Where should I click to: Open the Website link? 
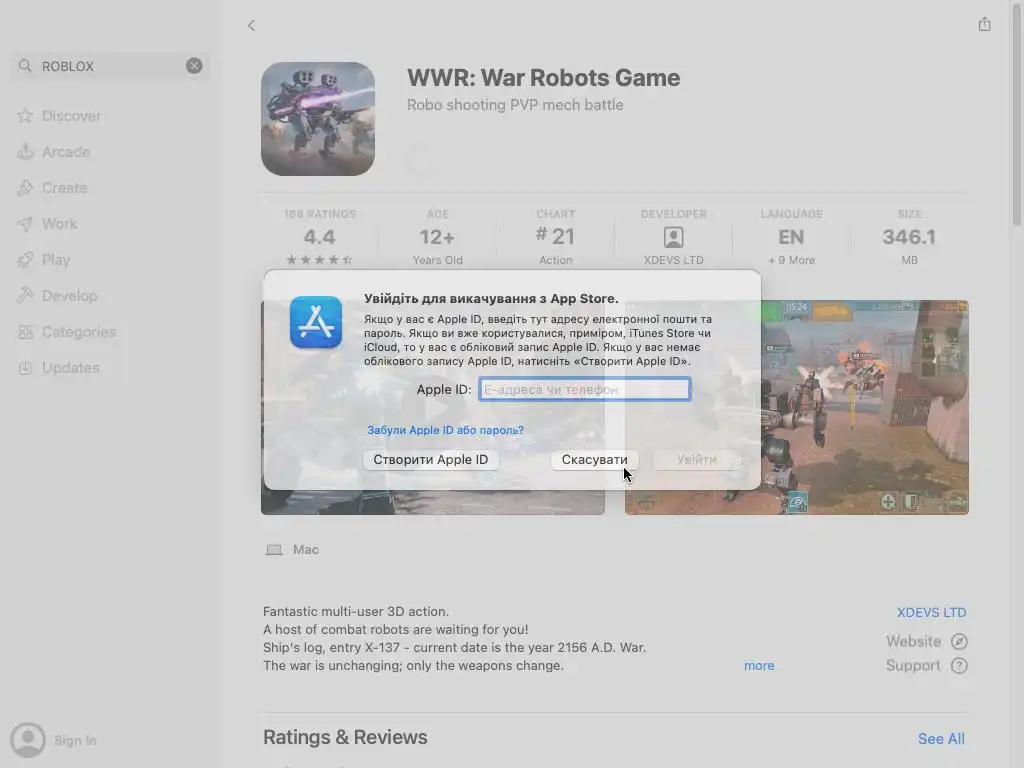click(913, 641)
